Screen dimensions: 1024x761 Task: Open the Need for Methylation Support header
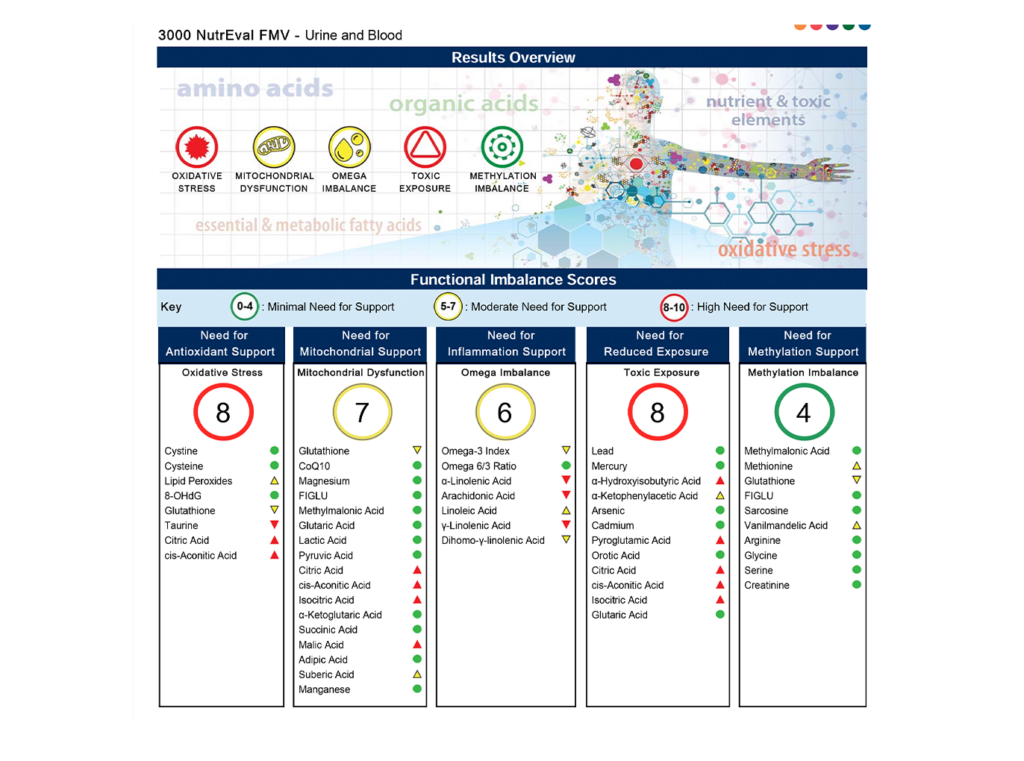coord(803,344)
